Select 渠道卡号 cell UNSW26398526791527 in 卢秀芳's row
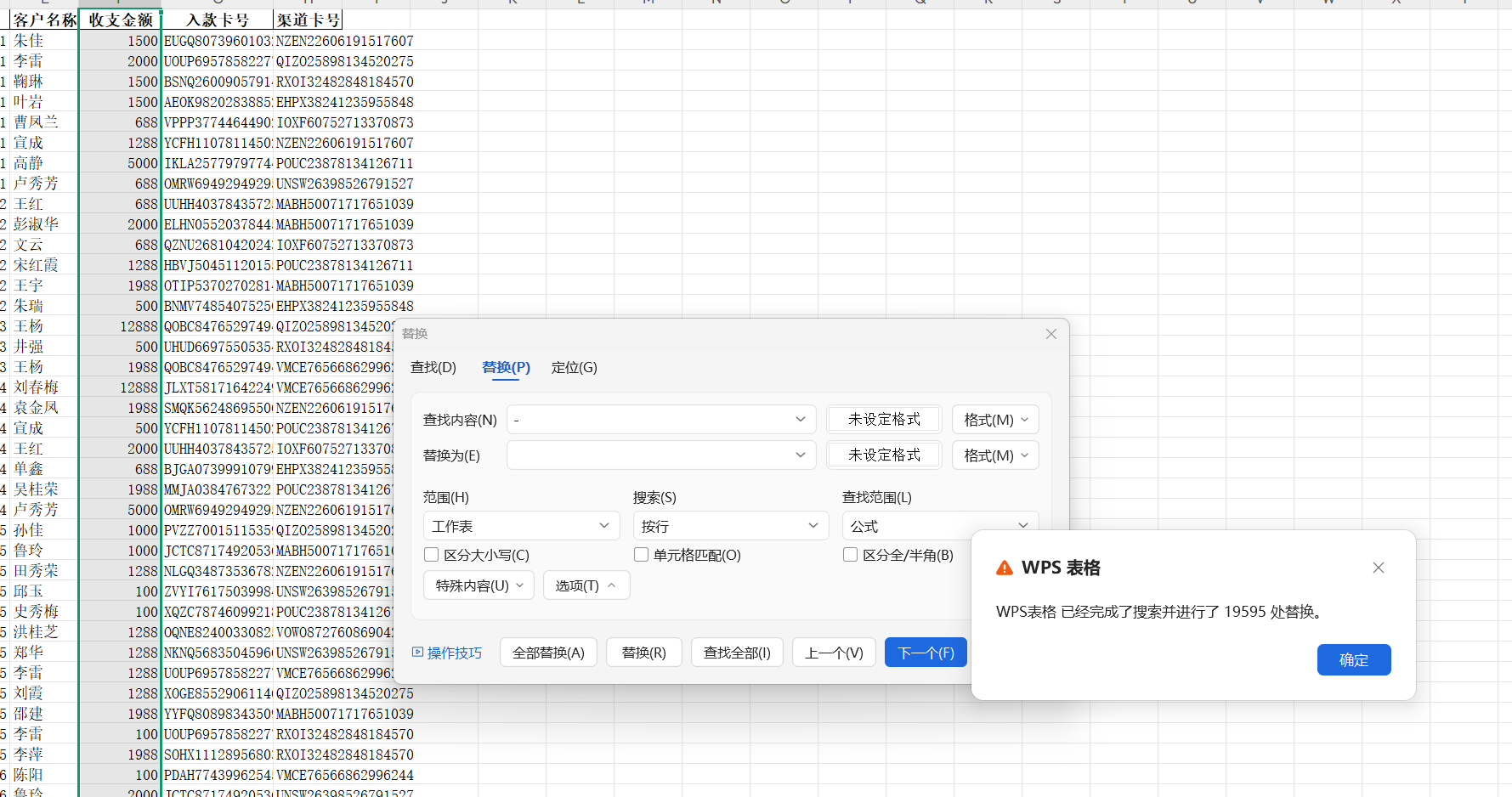Screen dimensions: 1512x797 coord(345,184)
